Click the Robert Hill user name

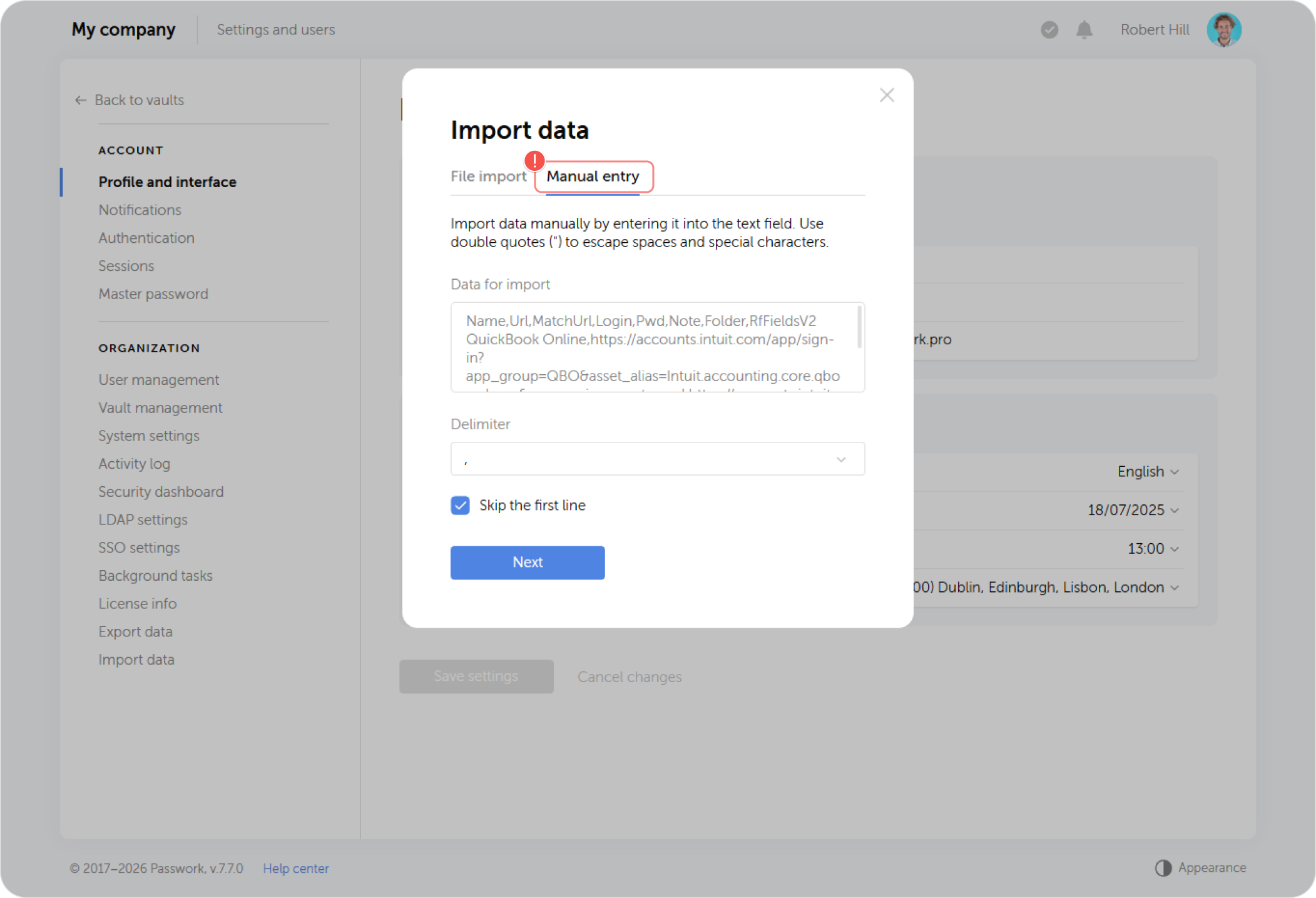pyautogui.click(x=1155, y=29)
